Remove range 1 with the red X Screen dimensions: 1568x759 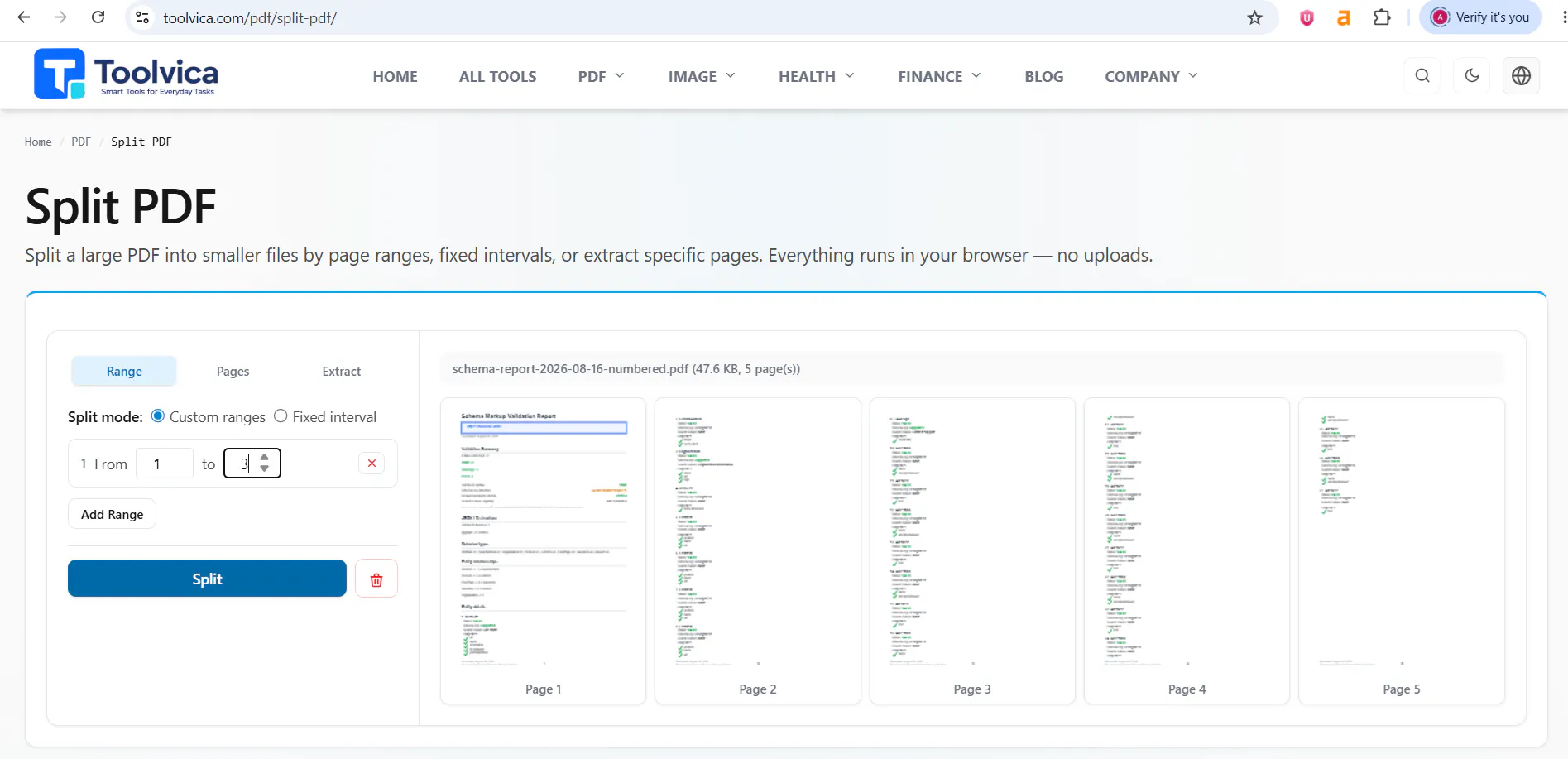pyautogui.click(x=372, y=464)
